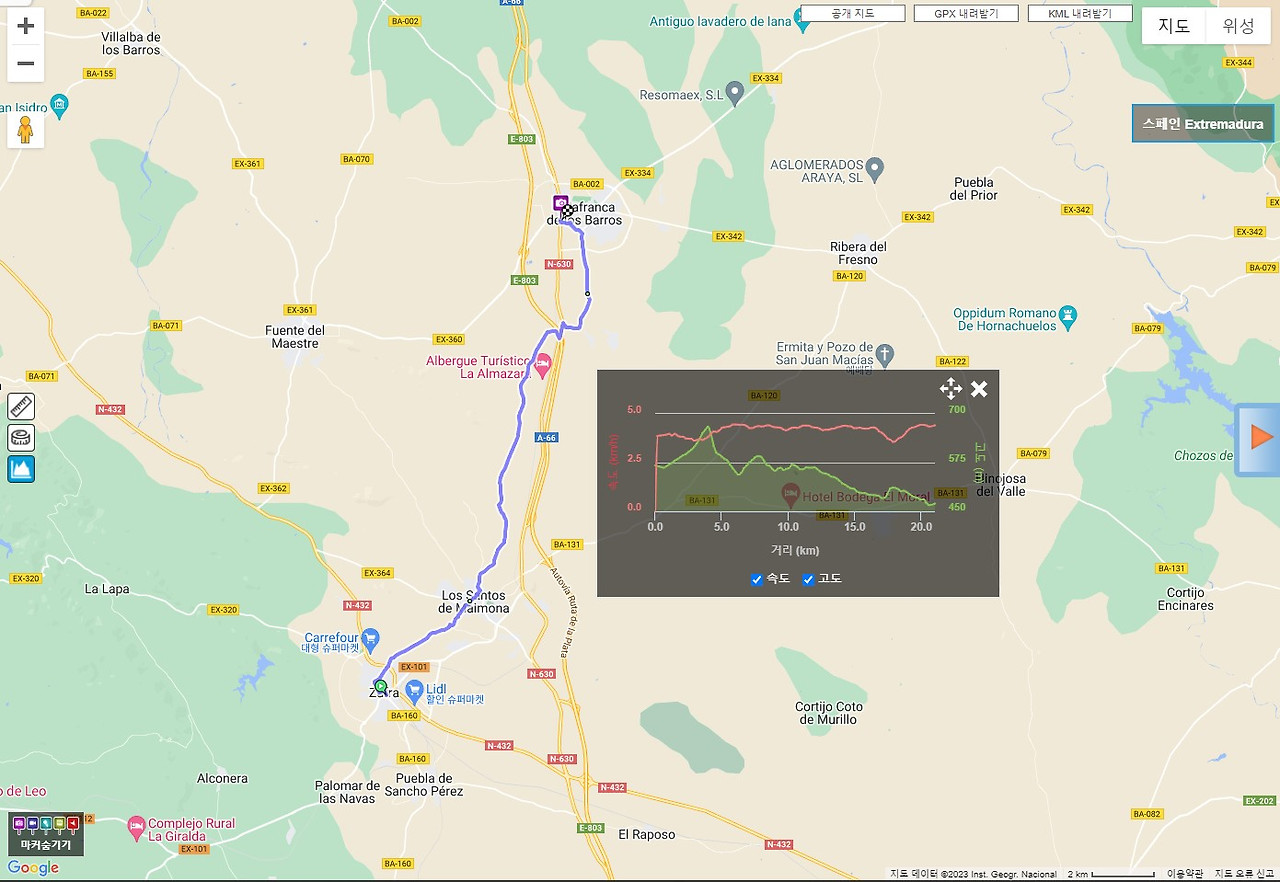Toggle purple photo marker filter
Viewport: 1280px width, 882px height.
pos(19,823)
